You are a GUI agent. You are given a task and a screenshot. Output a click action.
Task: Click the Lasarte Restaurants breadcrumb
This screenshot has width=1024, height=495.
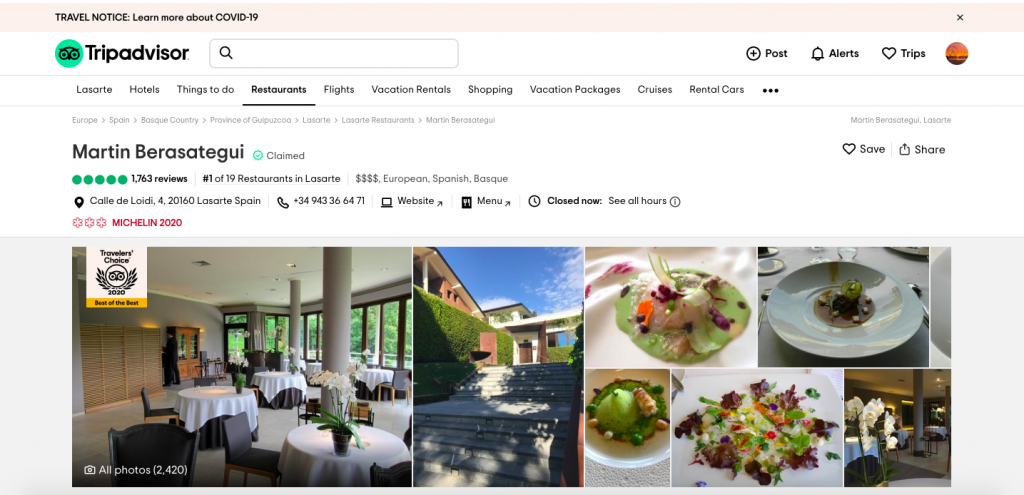(378, 120)
